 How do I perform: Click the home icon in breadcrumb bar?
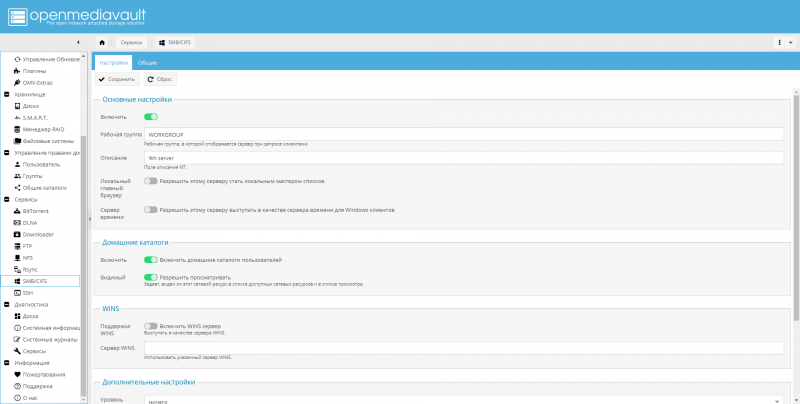pyautogui.click(x=102, y=43)
